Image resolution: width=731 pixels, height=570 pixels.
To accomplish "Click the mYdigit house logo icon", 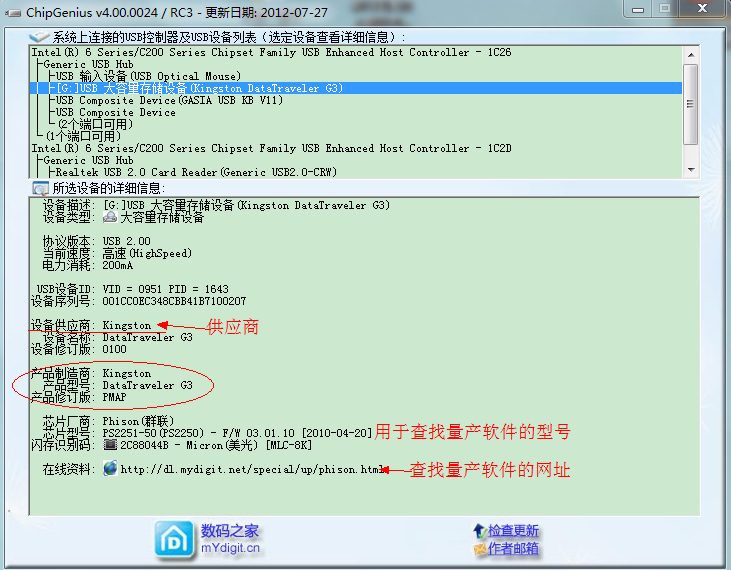I will click(x=174, y=540).
